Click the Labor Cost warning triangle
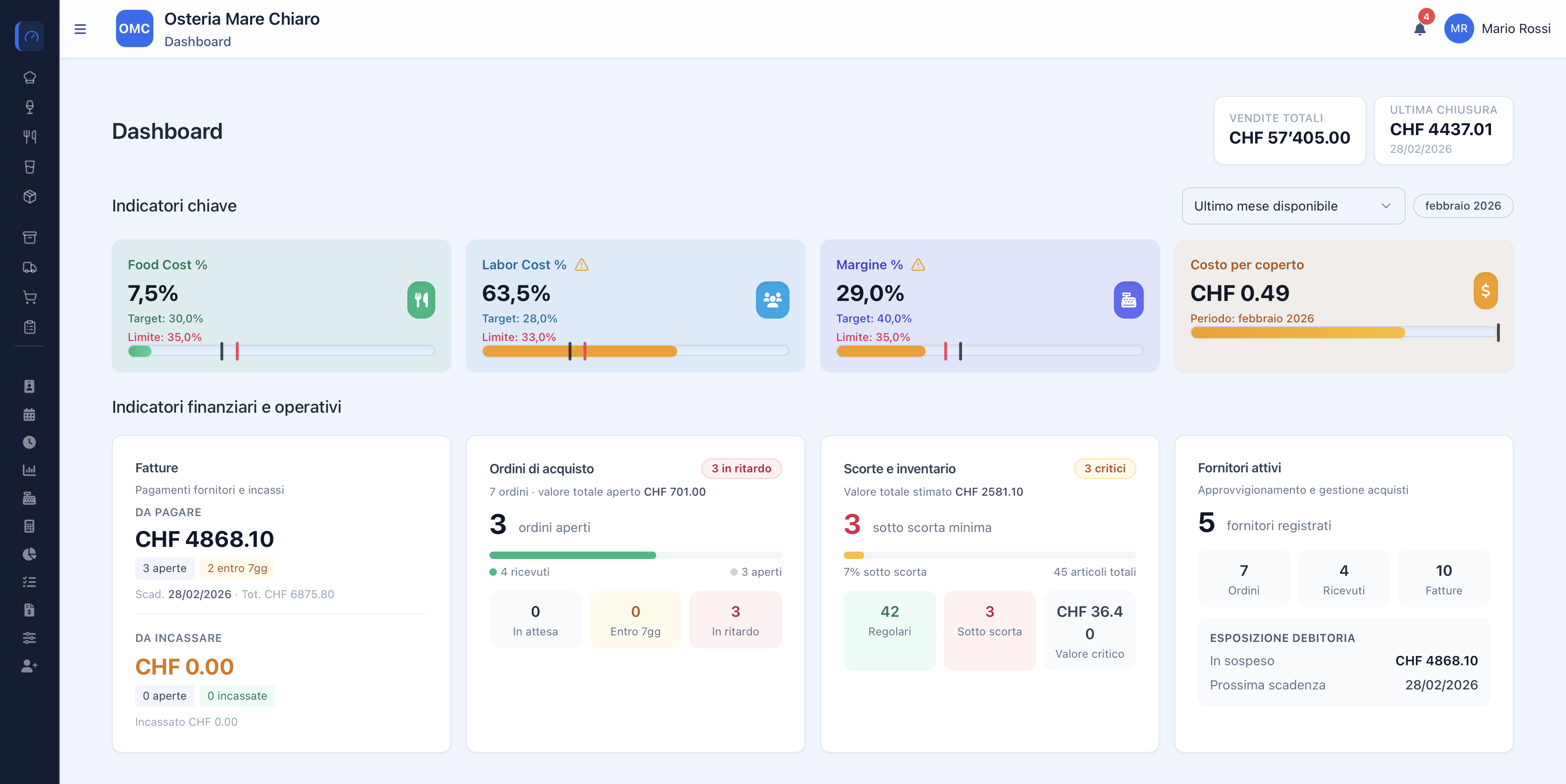 click(582, 265)
